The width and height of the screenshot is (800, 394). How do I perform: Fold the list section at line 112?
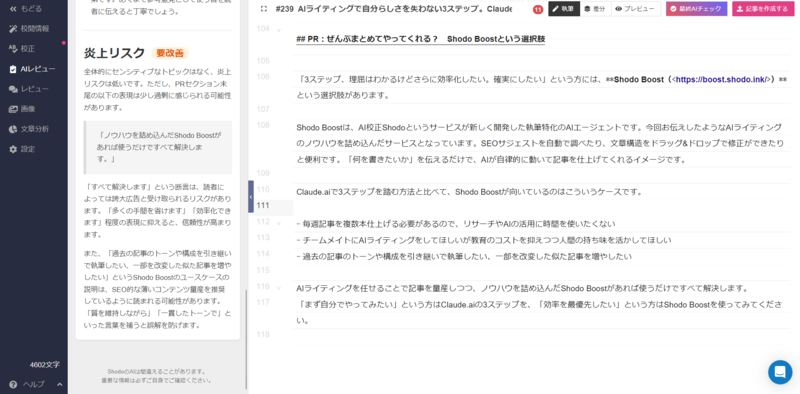tap(279, 223)
